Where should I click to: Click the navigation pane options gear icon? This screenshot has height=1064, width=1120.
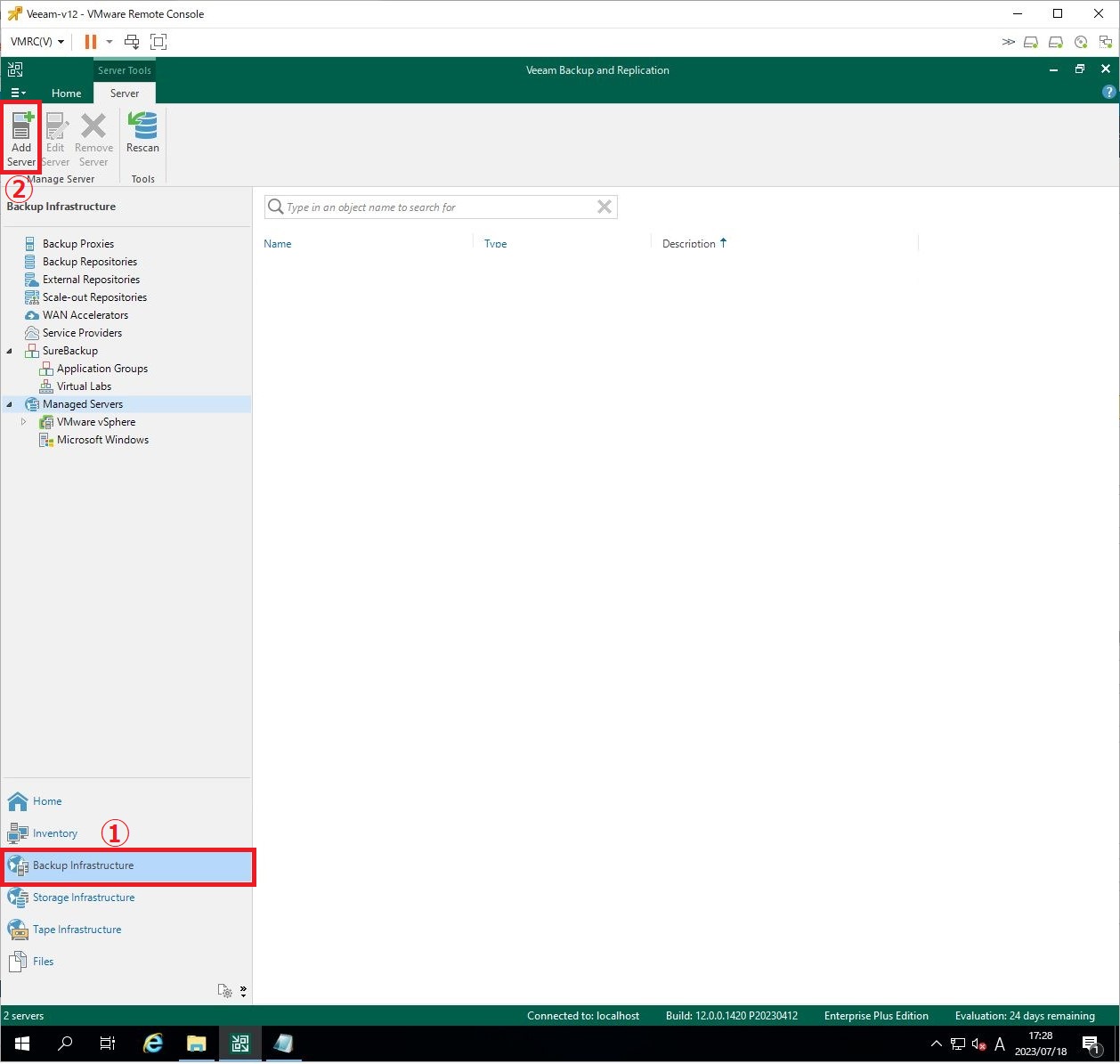tap(225, 991)
